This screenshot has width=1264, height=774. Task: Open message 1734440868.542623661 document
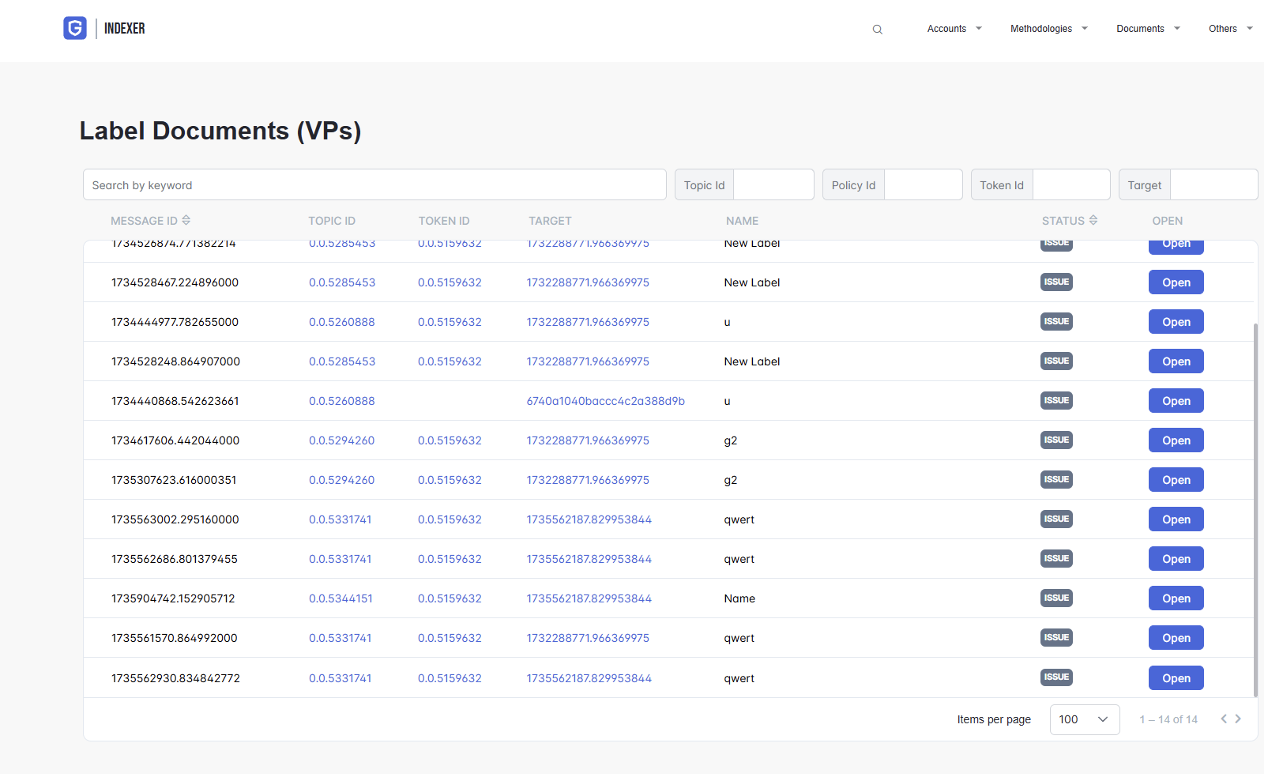tap(1175, 401)
